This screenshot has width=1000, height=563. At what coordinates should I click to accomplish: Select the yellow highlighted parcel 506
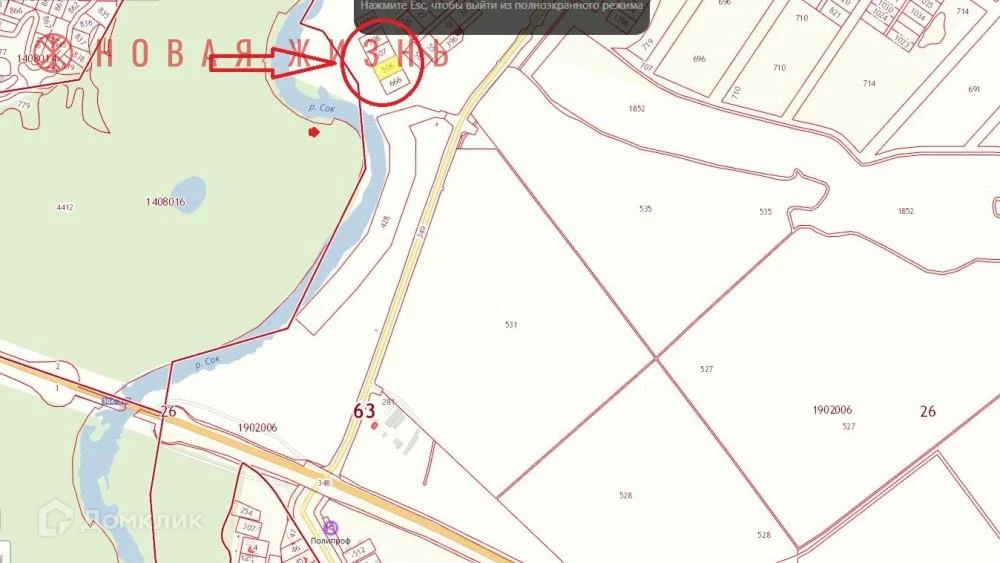(386, 68)
